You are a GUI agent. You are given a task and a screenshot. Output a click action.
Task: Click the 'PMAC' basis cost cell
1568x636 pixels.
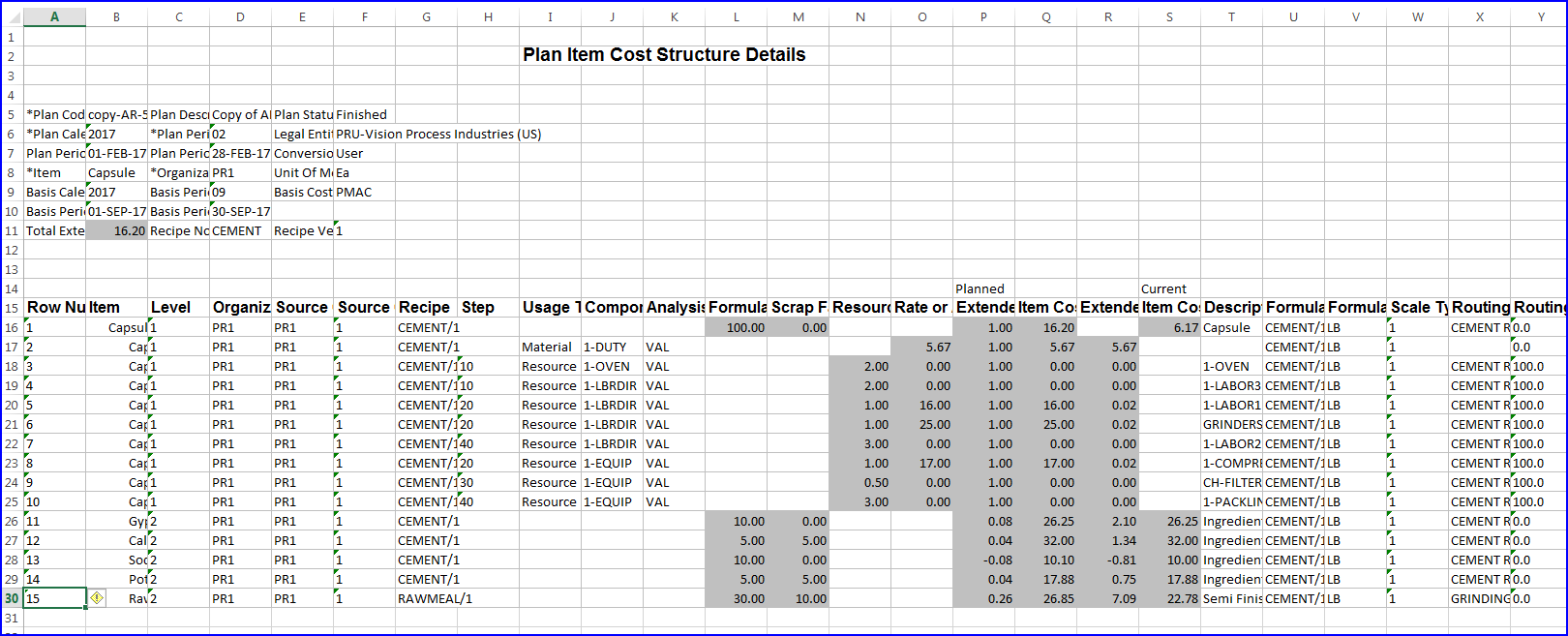coord(364,192)
